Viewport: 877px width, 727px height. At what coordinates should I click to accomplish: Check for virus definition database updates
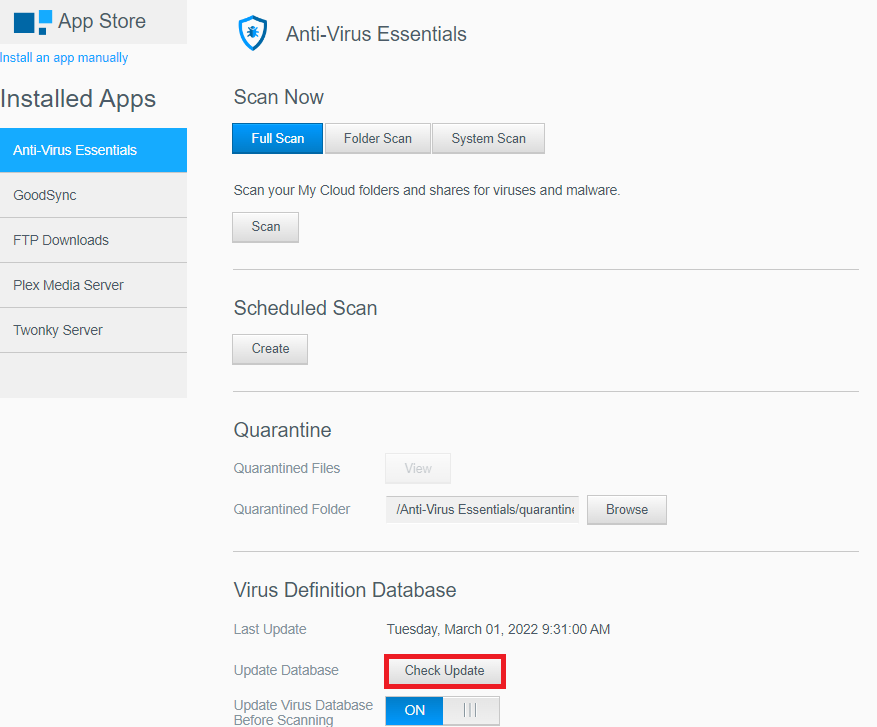[444, 671]
